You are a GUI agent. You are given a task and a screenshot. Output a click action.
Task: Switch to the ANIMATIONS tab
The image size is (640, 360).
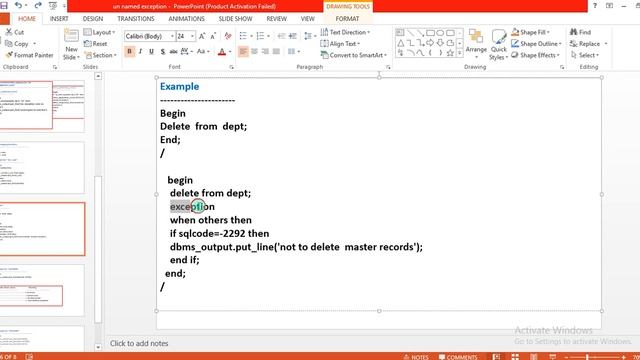pyautogui.click(x=186, y=19)
